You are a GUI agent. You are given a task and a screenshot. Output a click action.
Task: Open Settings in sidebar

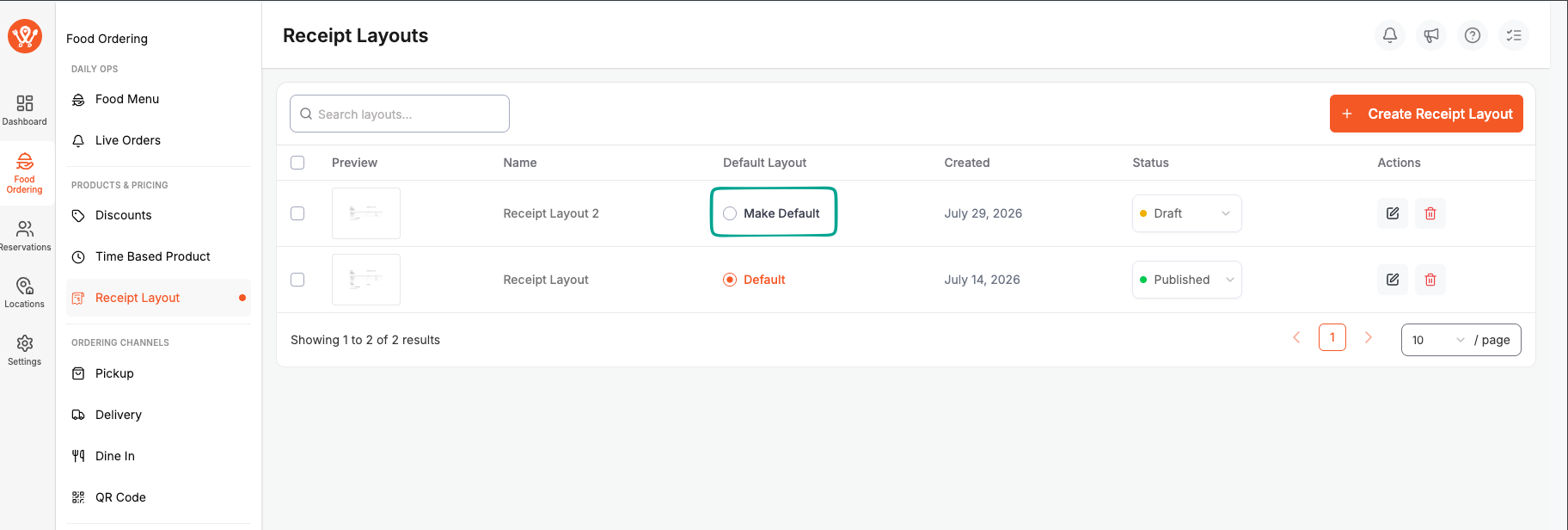(x=25, y=350)
